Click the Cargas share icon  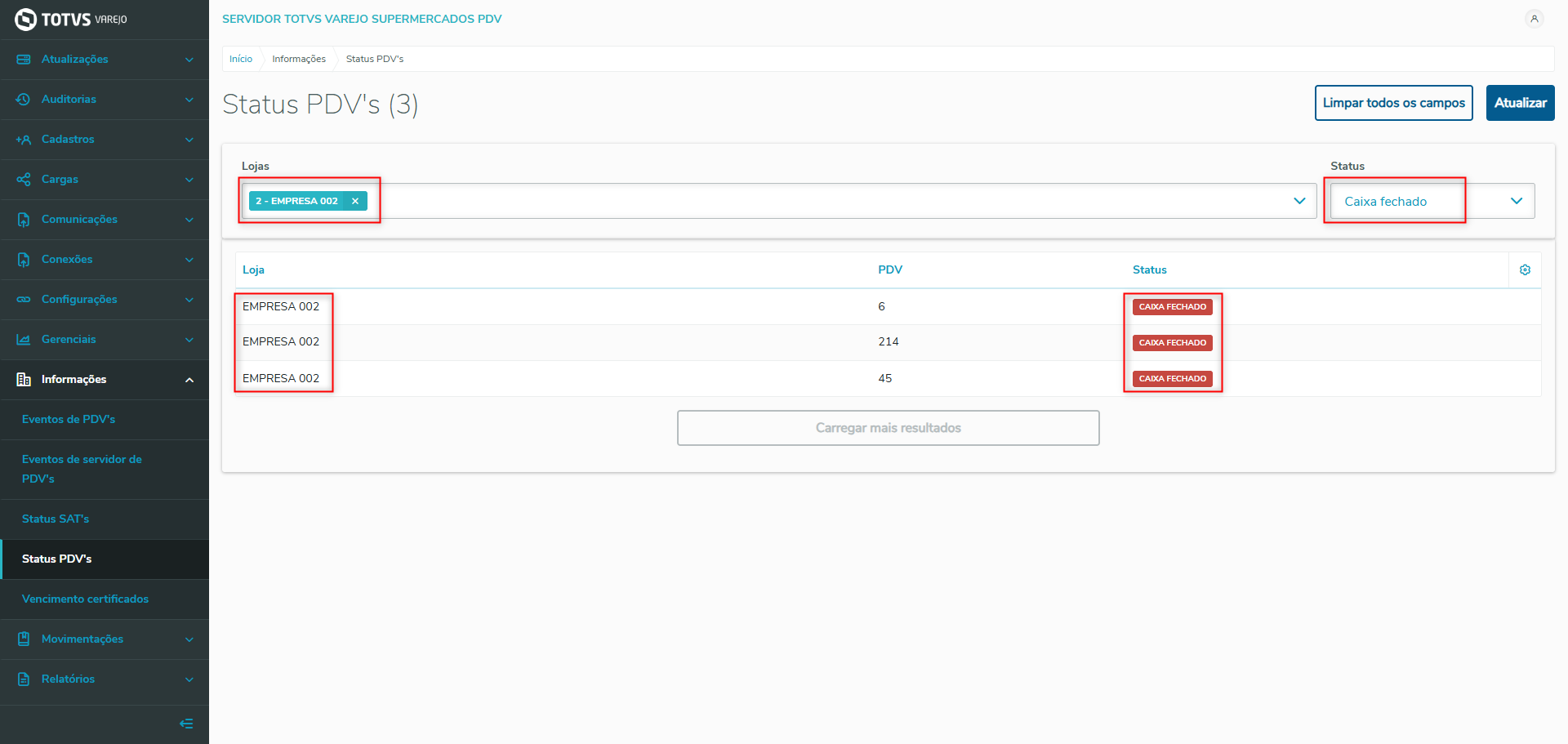[24, 180]
